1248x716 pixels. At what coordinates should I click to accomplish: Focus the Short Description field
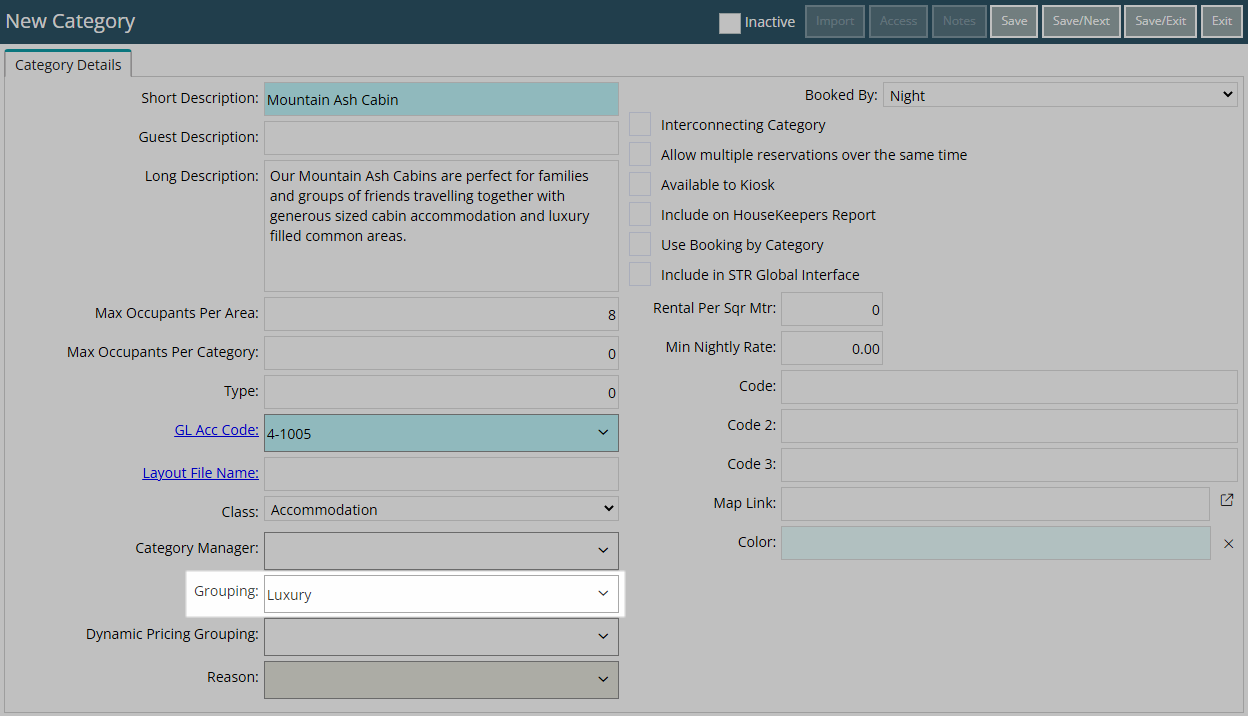441,99
